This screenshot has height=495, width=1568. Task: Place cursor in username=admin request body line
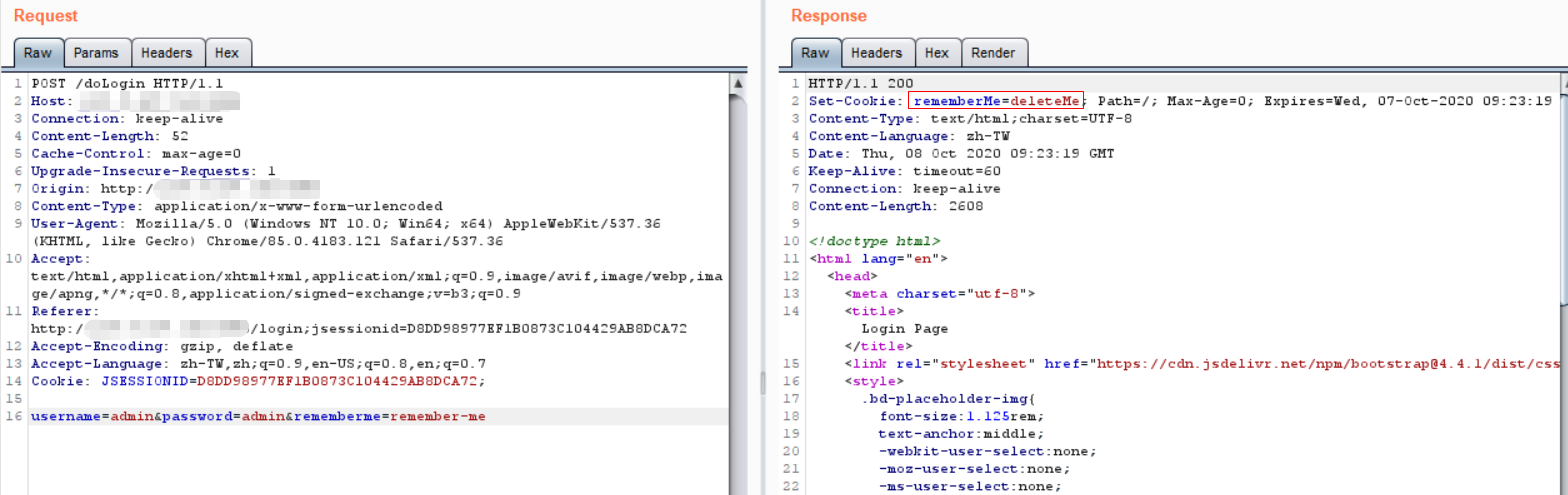tap(258, 416)
